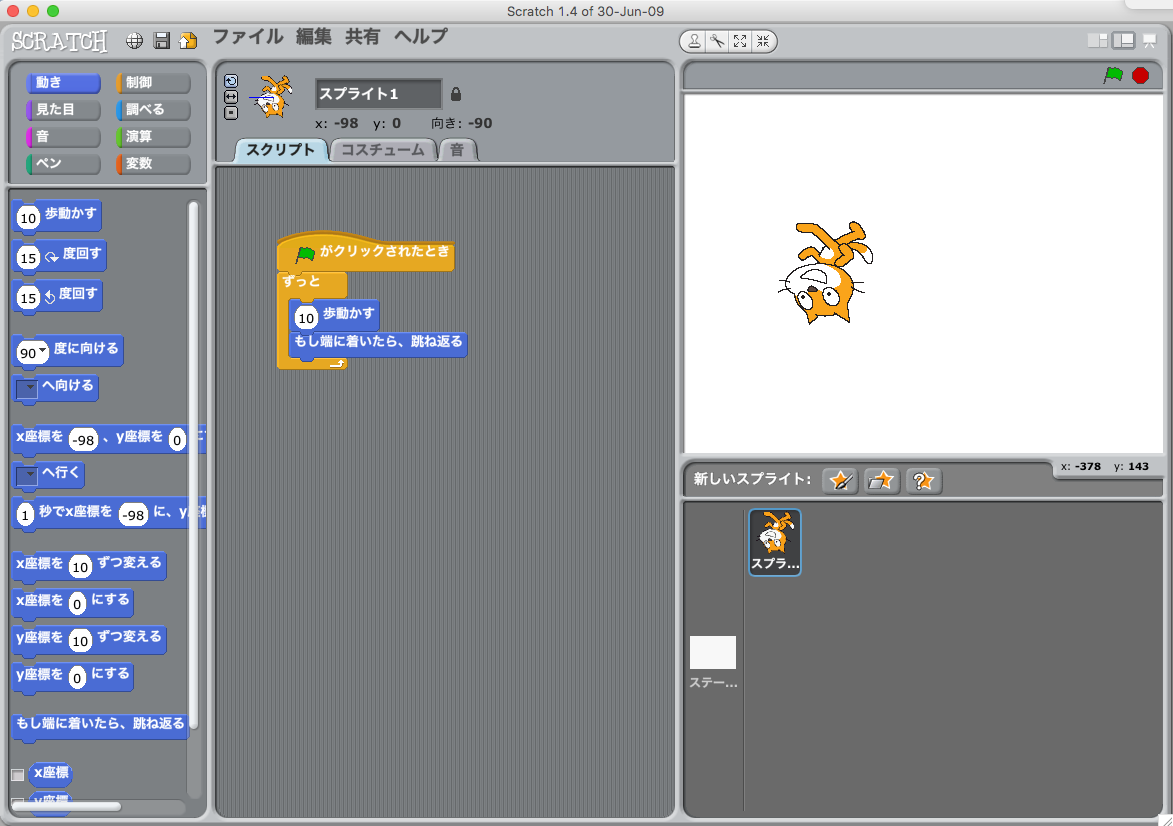Select the grow sprite tool
The height and width of the screenshot is (826, 1173).
tap(740, 41)
